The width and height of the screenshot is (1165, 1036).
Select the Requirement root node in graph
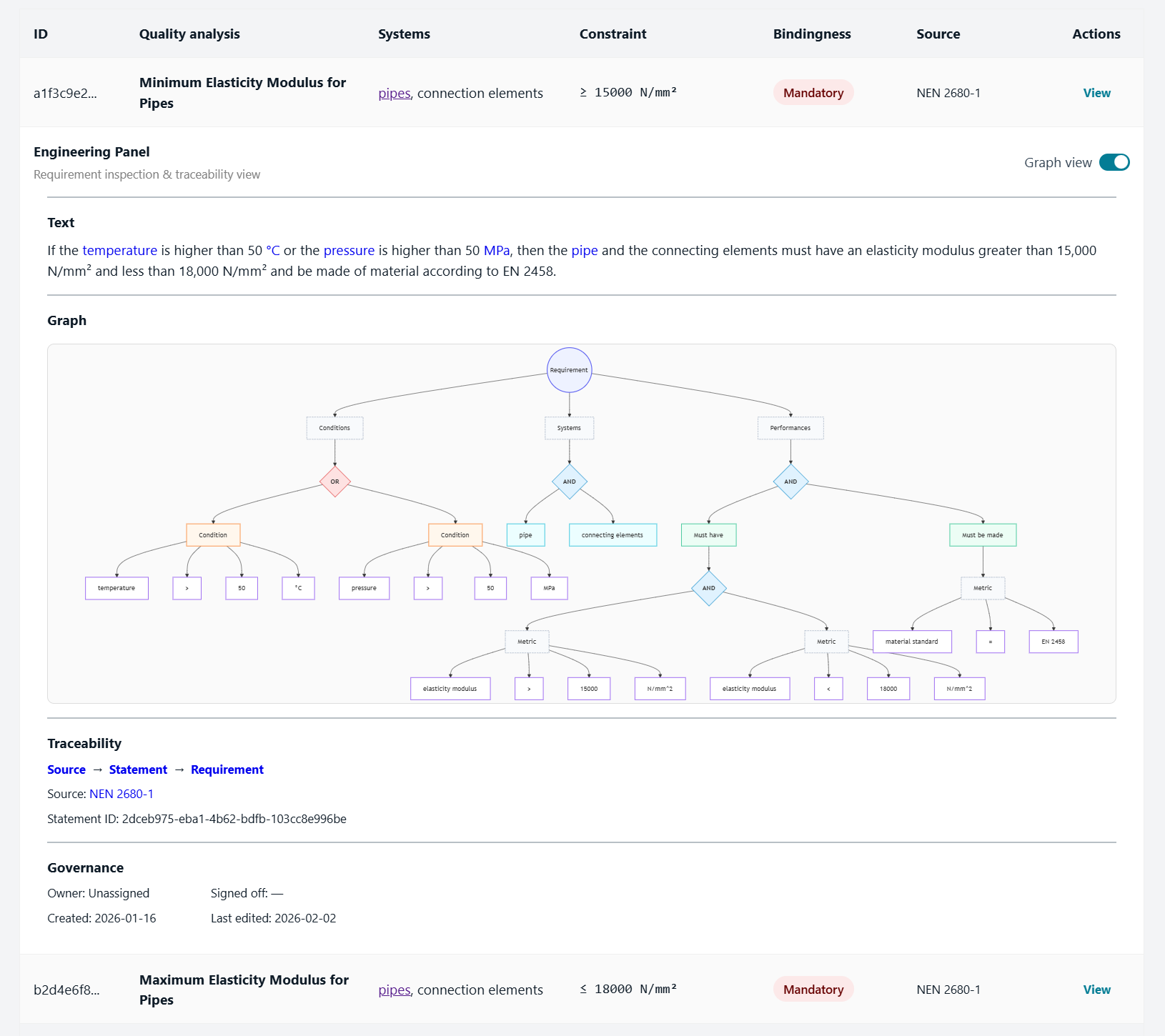569,370
